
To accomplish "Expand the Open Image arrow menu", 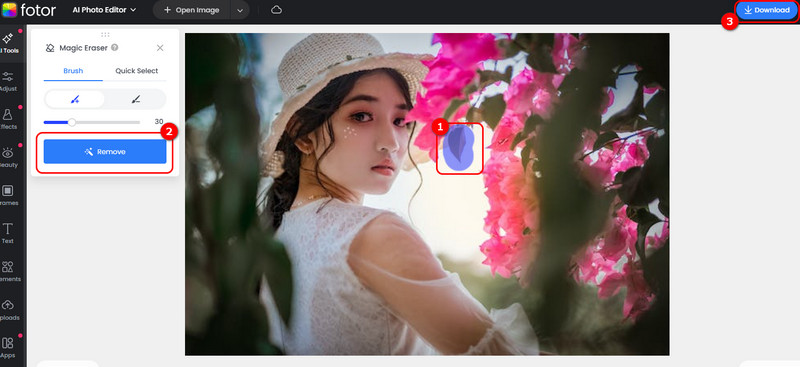I will tap(240, 10).
